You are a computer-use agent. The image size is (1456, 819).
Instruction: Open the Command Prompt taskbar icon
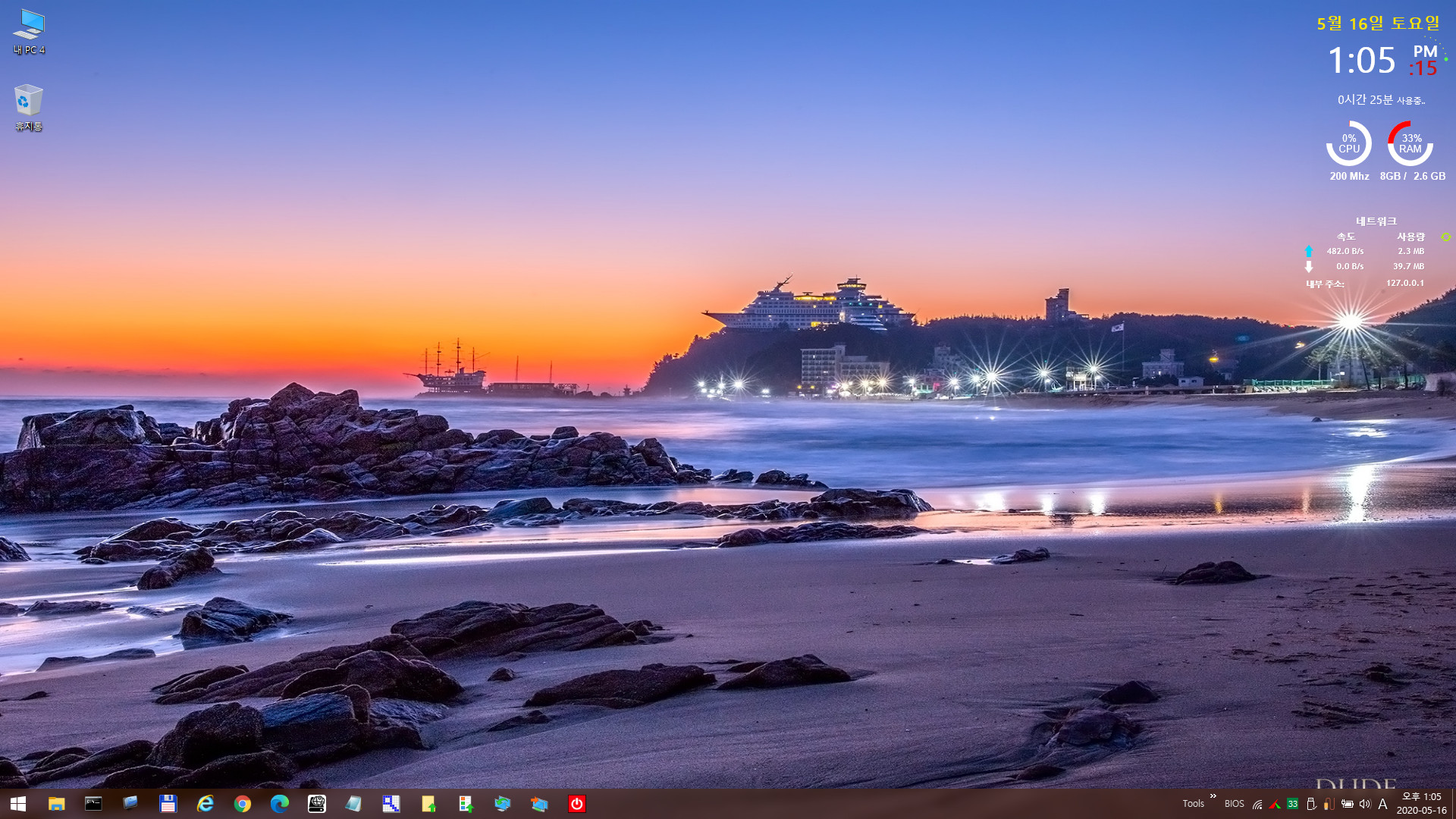point(93,804)
